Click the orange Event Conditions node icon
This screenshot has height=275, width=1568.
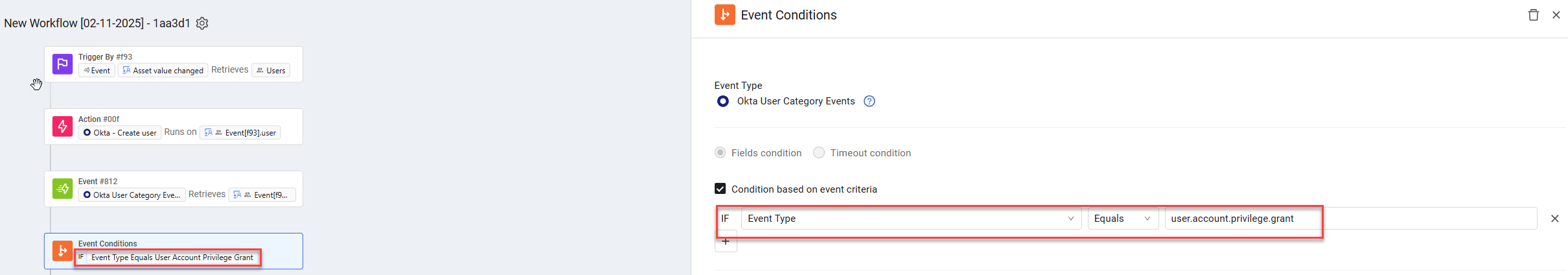(x=62, y=251)
